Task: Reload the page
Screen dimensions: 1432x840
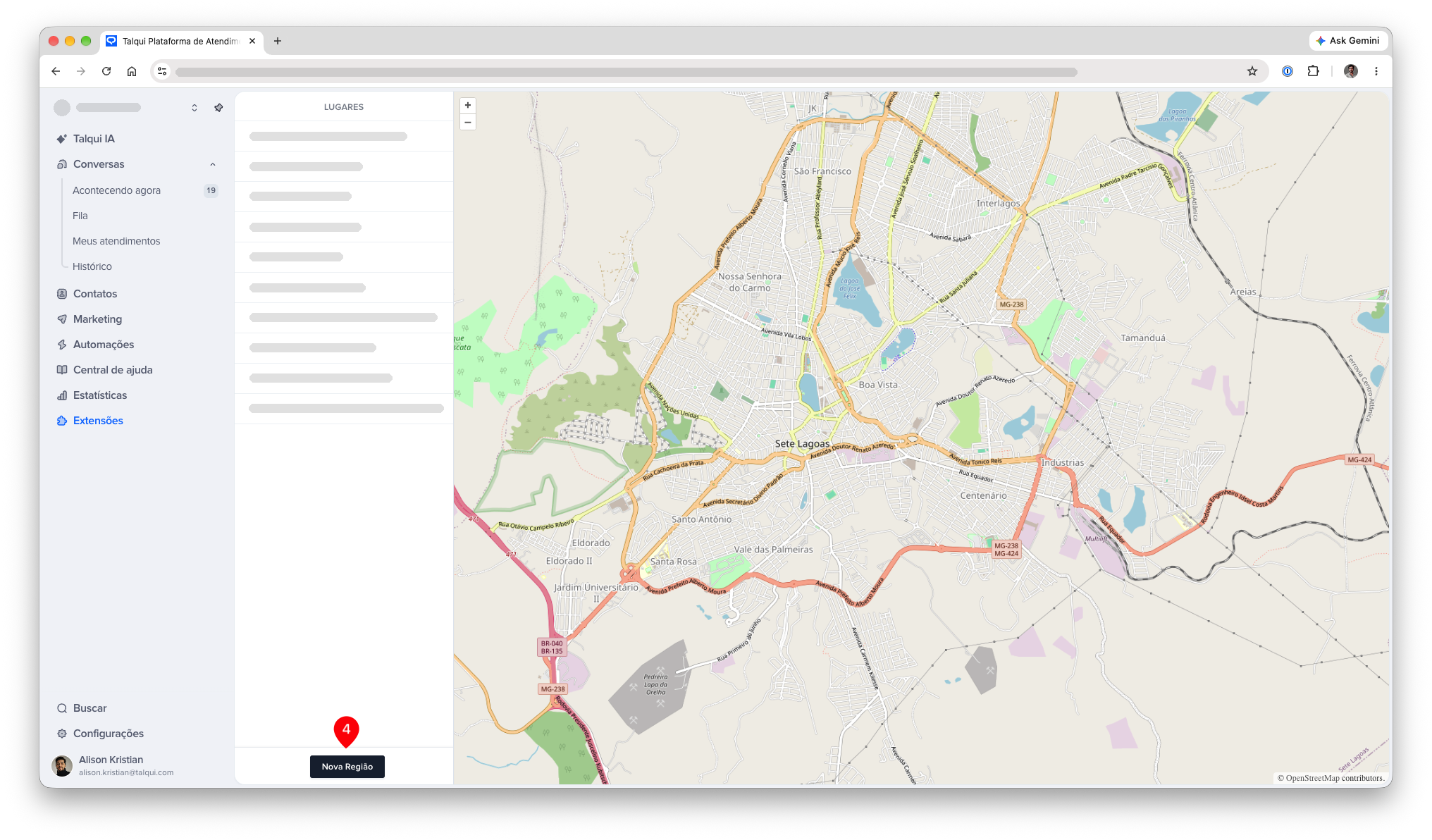Action: 106,71
